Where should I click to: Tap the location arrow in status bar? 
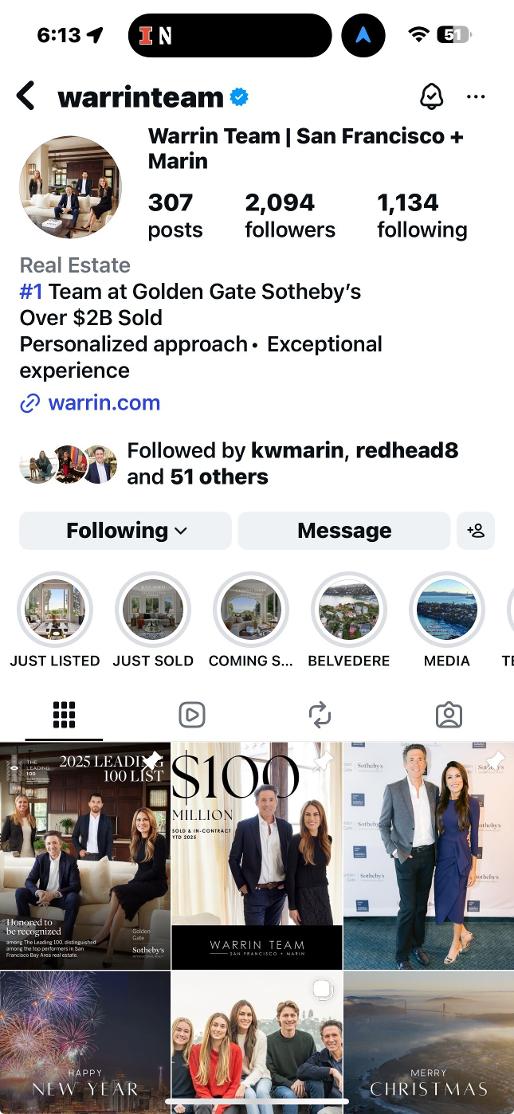click(94, 35)
